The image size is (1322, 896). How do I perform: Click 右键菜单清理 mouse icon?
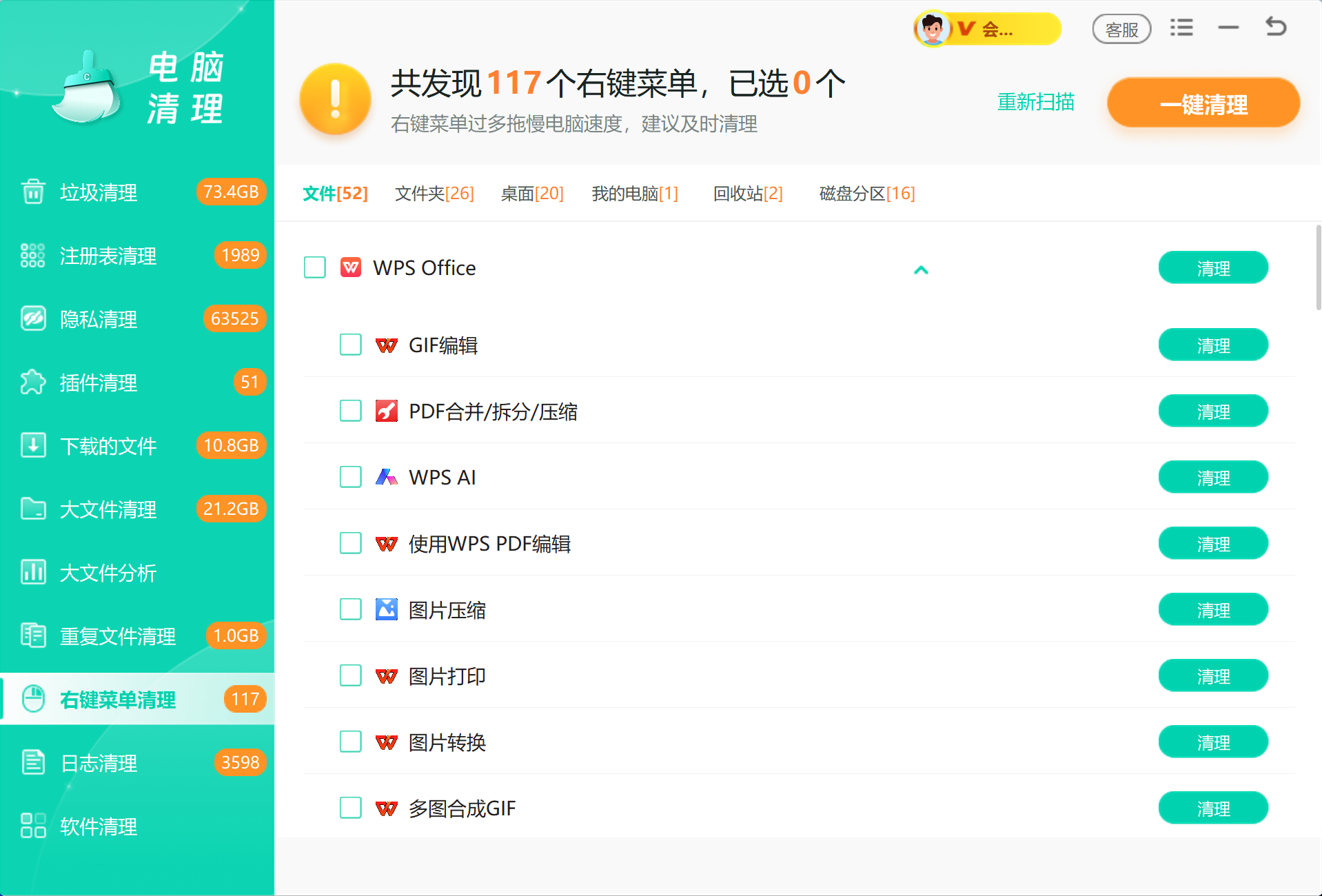[33, 699]
